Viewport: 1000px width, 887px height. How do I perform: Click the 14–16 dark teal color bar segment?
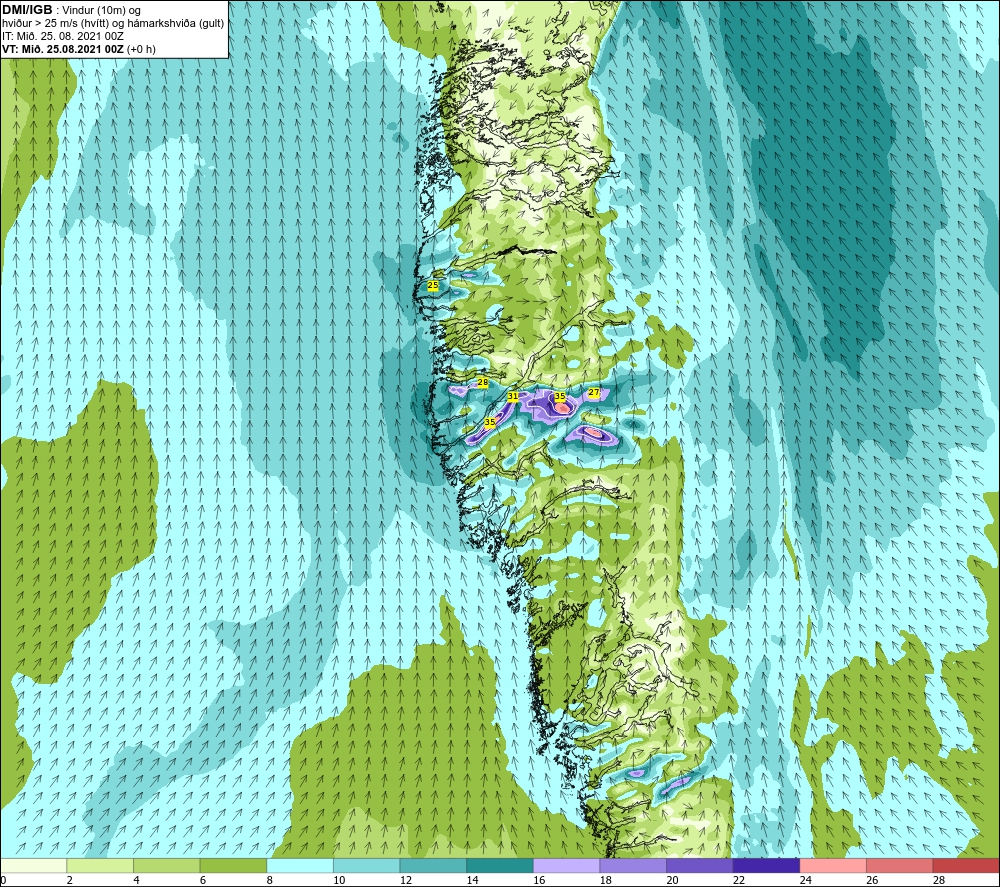click(x=499, y=865)
